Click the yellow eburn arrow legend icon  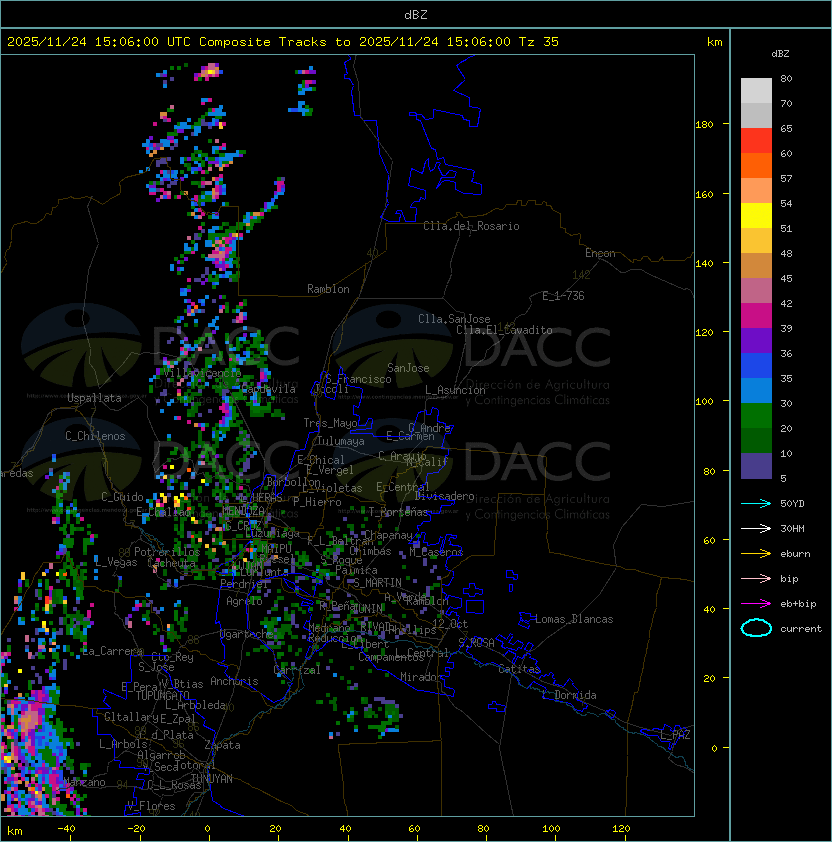[x=756, y=554]
